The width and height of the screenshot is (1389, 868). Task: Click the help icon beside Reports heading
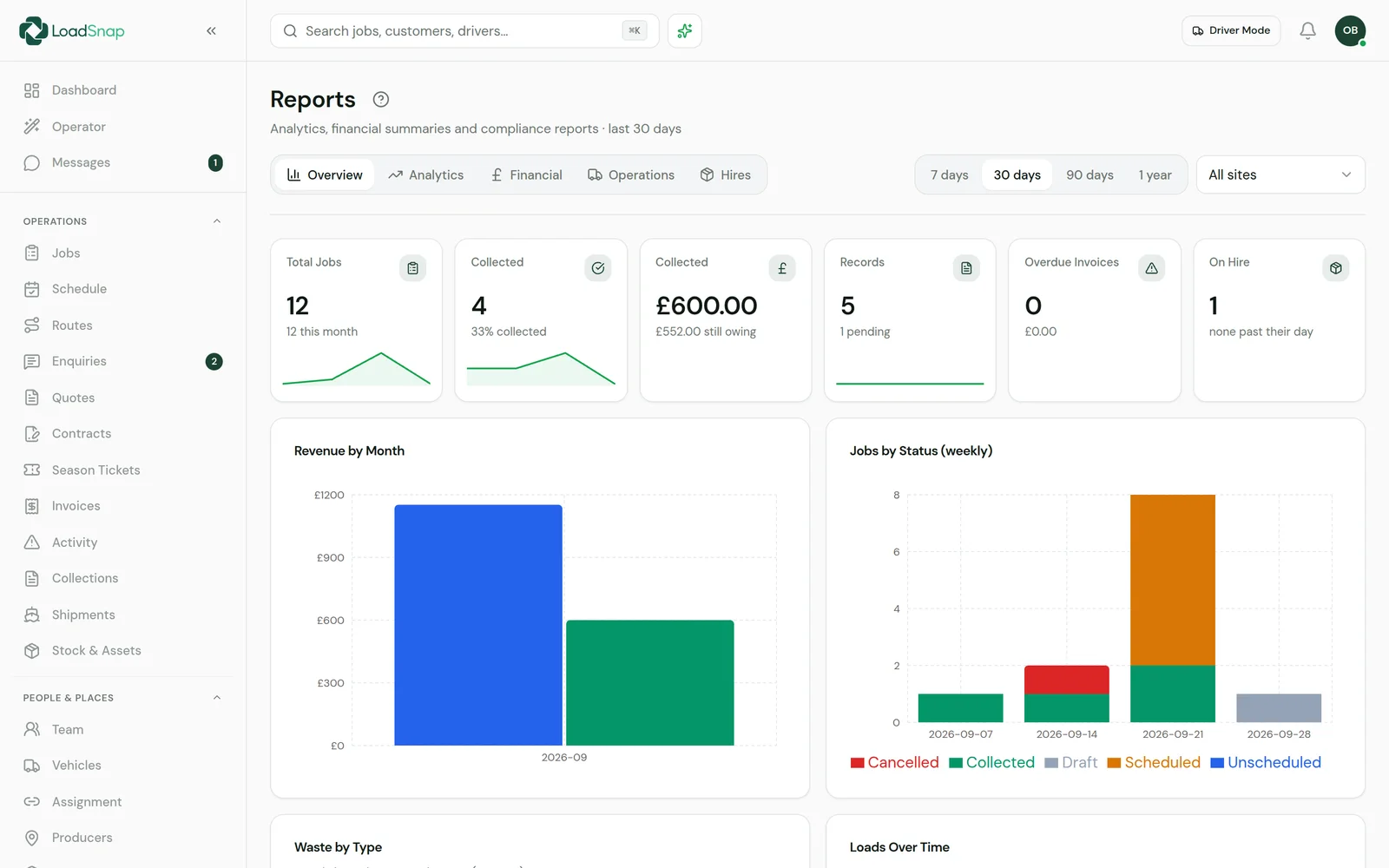click(x=380, y=99)
